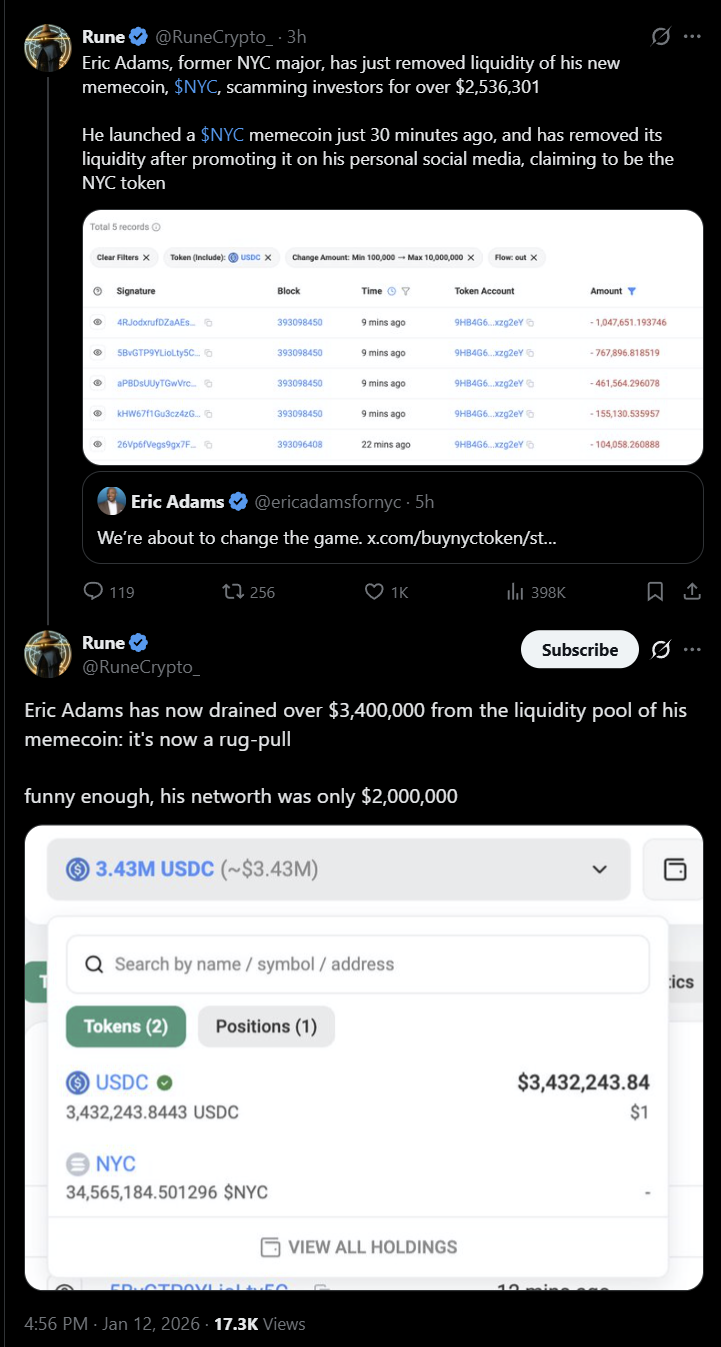Repost the tweet with 256 reposts
The image size is (721, 1347).
click(x=232, y=592)
